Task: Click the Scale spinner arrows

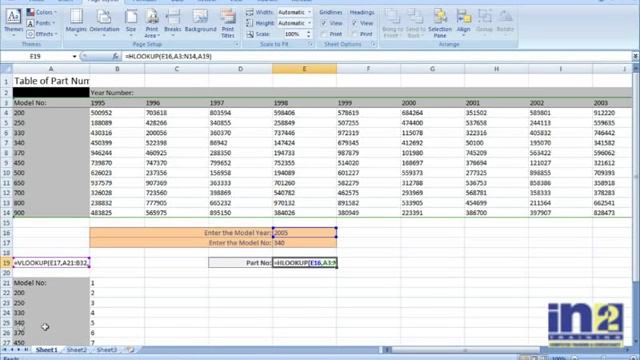Action: pyautogui.click(x=309, y=34)
